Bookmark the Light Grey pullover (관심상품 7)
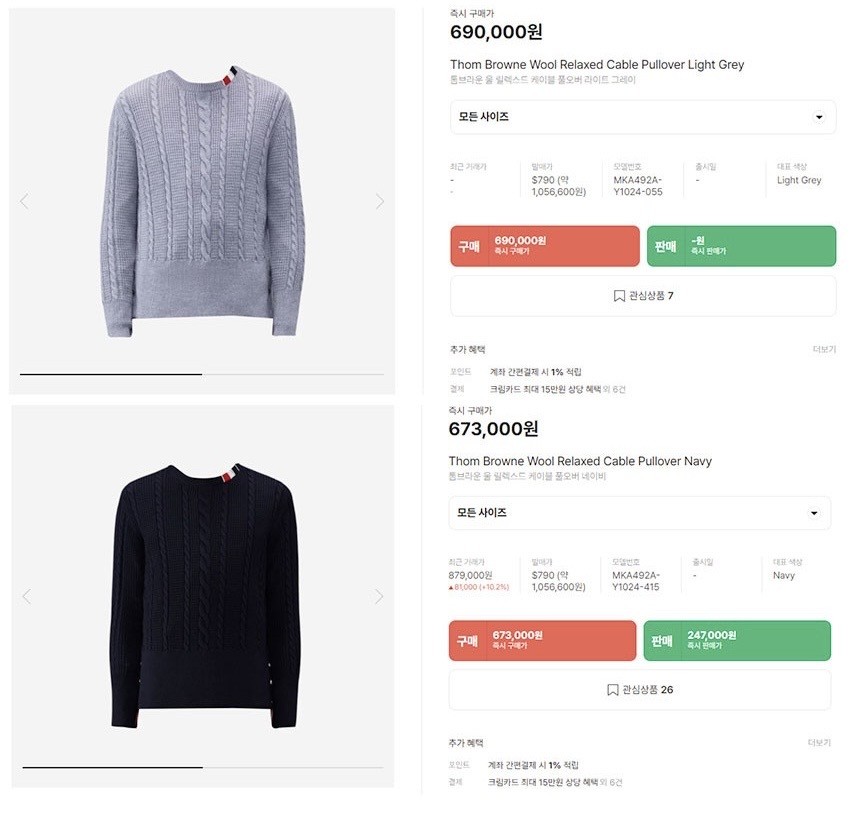Screen dimensions: 860x834 643,296
